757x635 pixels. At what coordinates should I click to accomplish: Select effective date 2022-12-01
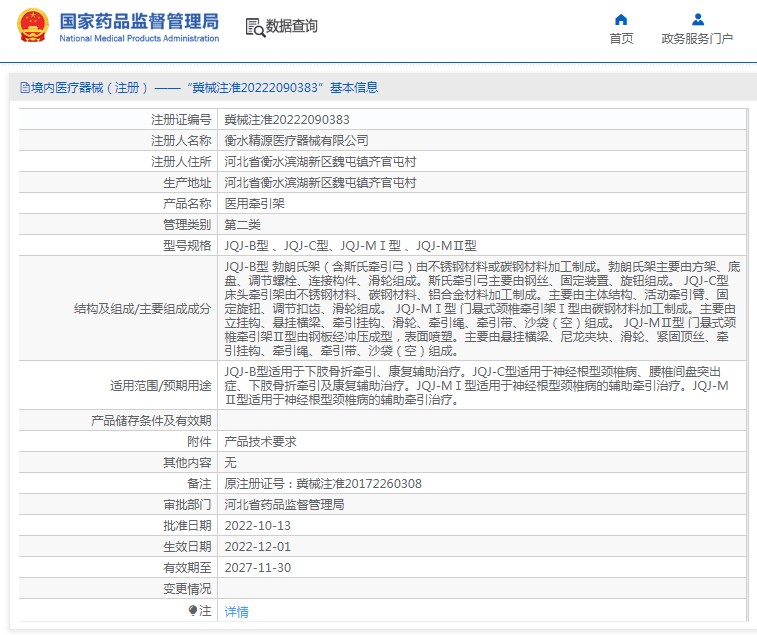pyautogui.click(x=257, y=547)
